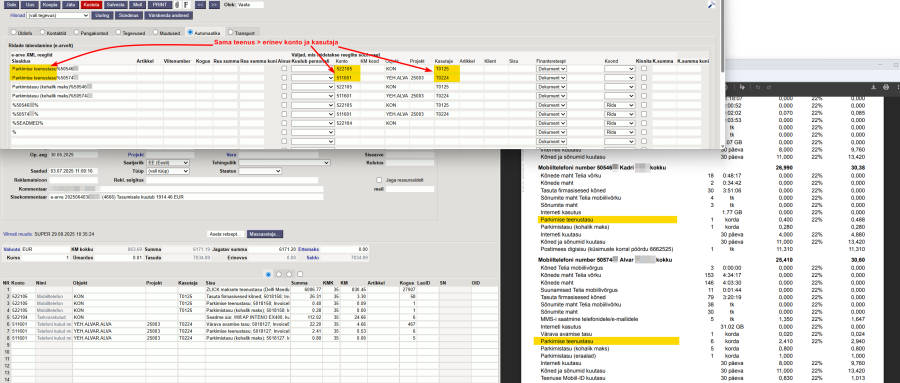The height and width of the screenshot is (383, 900).
Task: Tick Ainus checkbox in %SEADMED% row
Action: (x=284, y=123)
